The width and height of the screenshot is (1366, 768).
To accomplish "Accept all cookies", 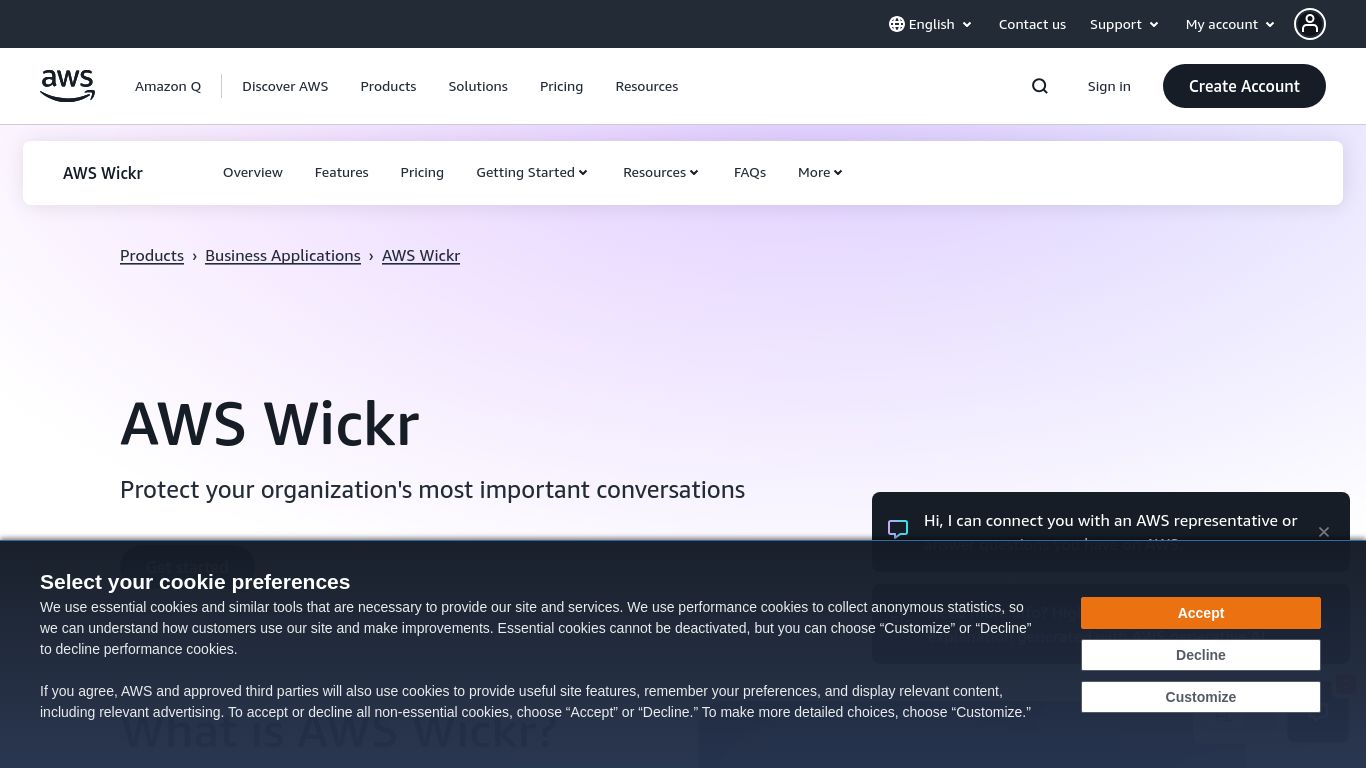I will pyautogui.click(x=1201, y=613).
